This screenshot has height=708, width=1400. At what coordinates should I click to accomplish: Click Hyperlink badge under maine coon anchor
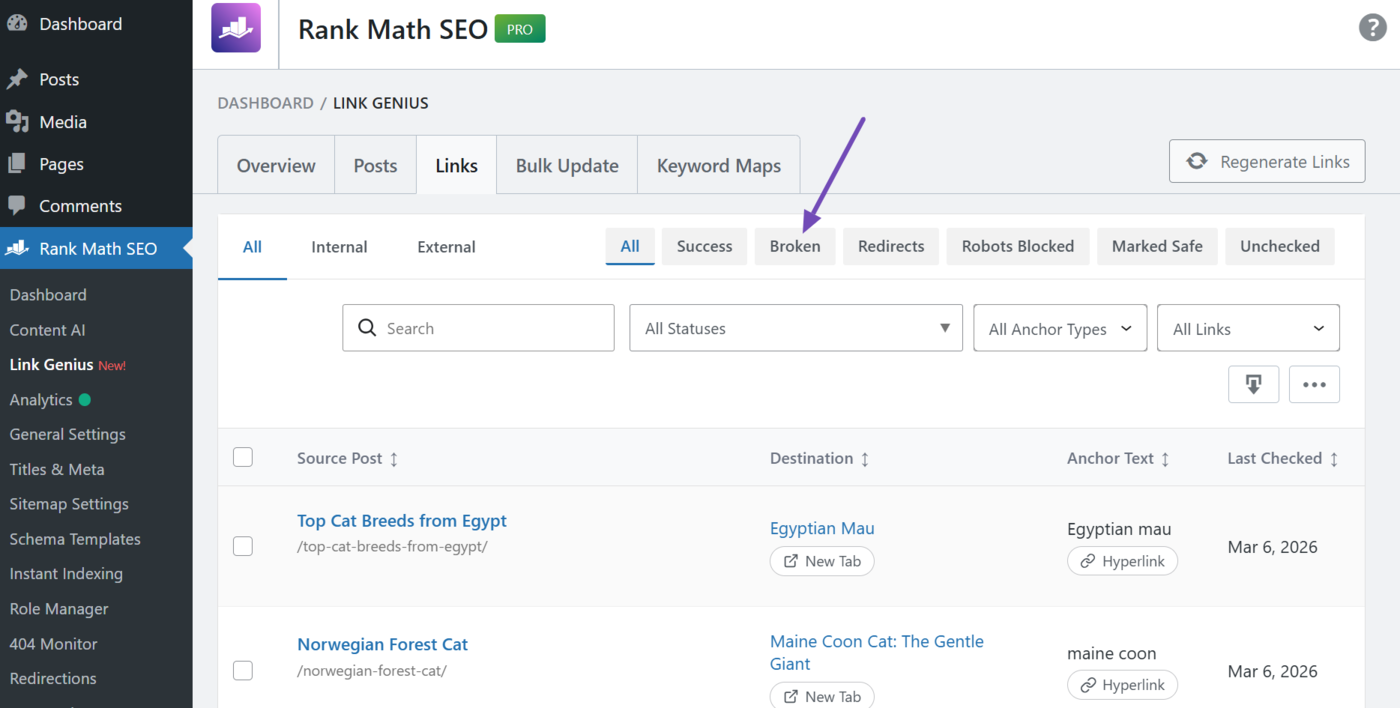point(1122,685)
